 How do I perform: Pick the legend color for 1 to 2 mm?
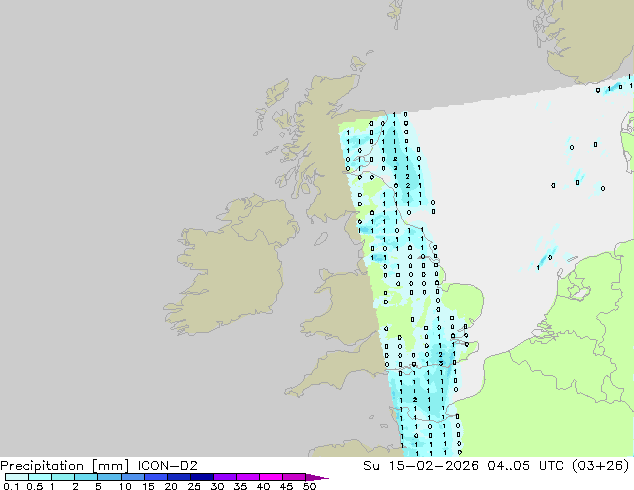click(x=63, y=477)
